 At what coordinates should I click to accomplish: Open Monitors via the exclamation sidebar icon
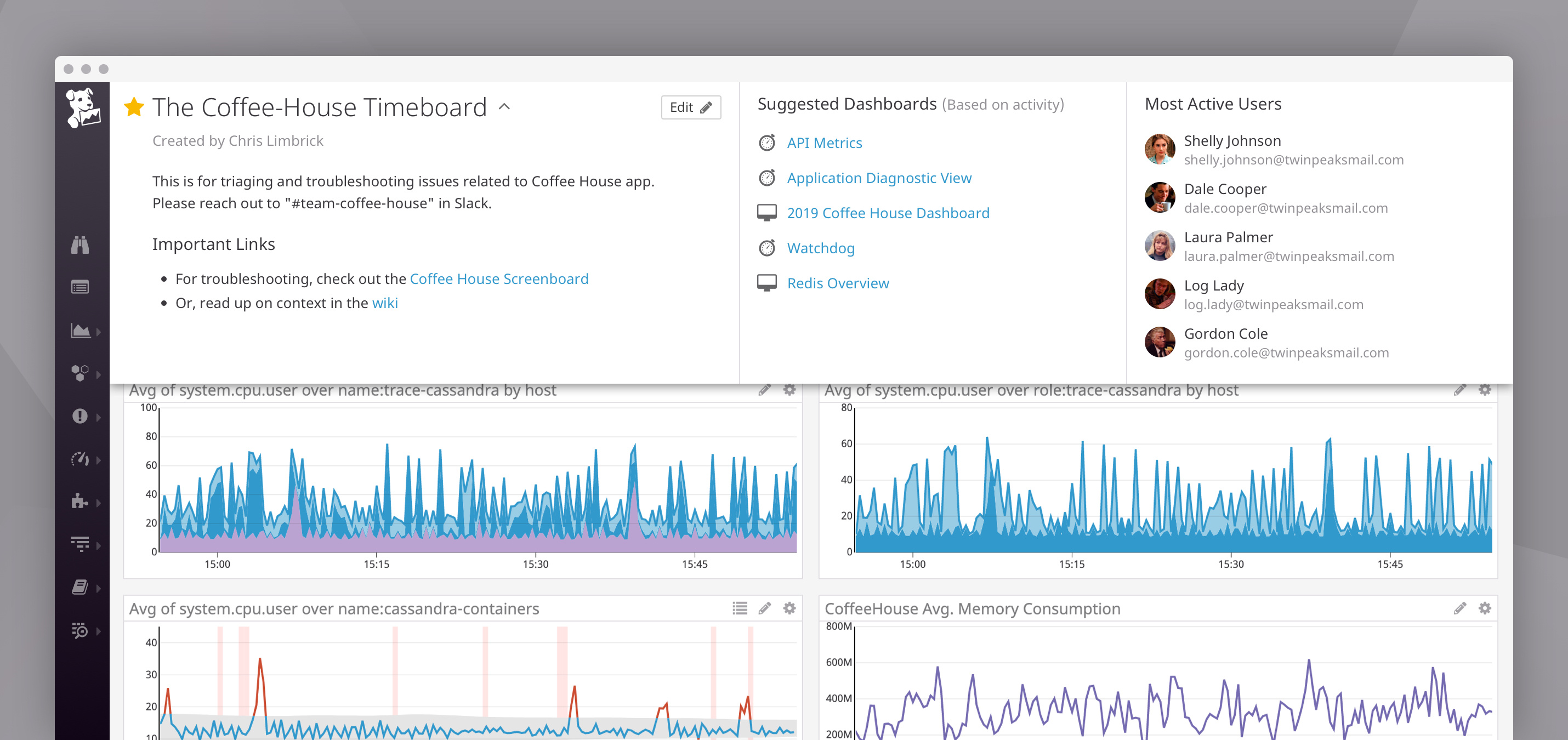pos(82,417)
